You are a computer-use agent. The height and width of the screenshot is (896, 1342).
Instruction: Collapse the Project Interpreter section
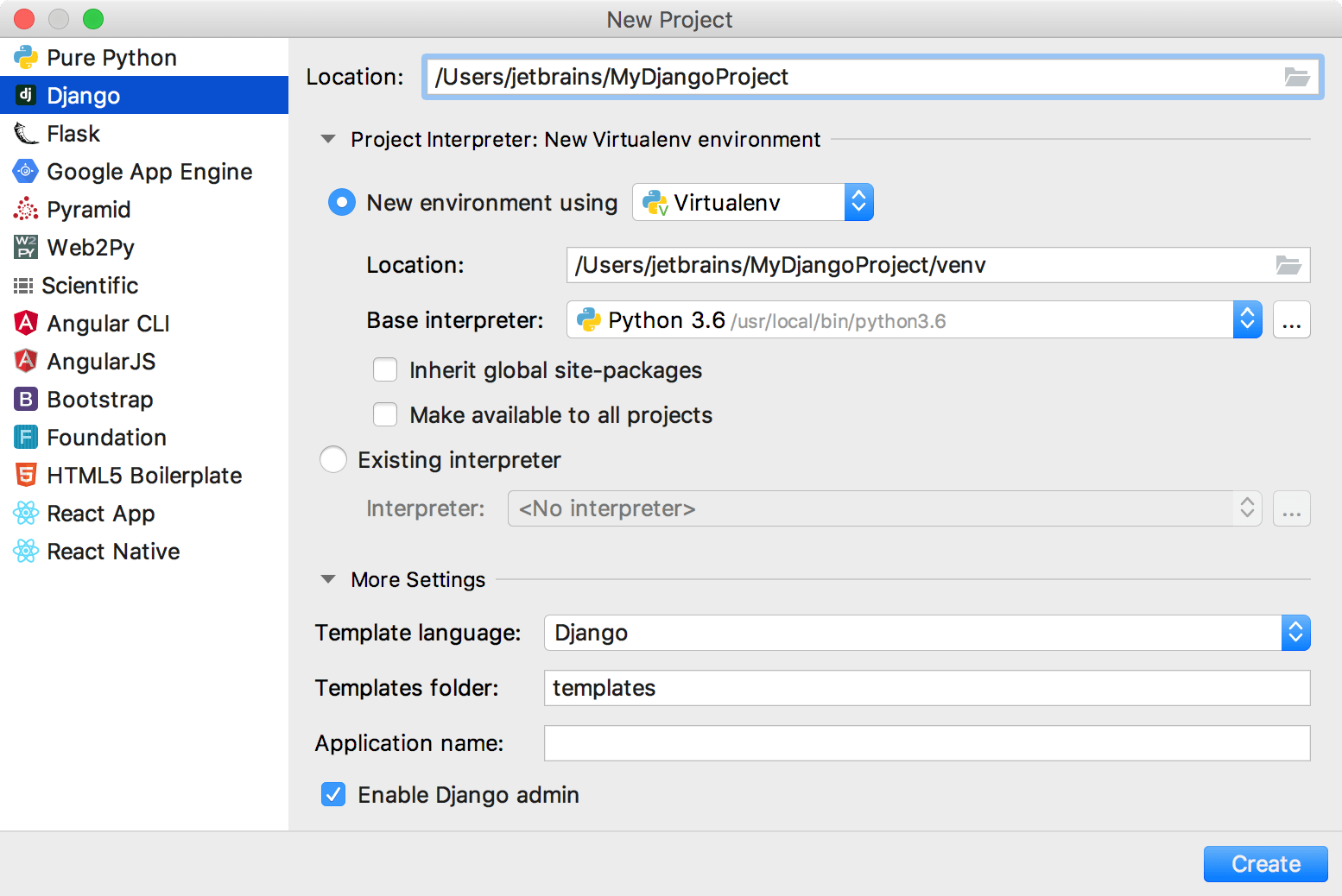pos(328,138)
